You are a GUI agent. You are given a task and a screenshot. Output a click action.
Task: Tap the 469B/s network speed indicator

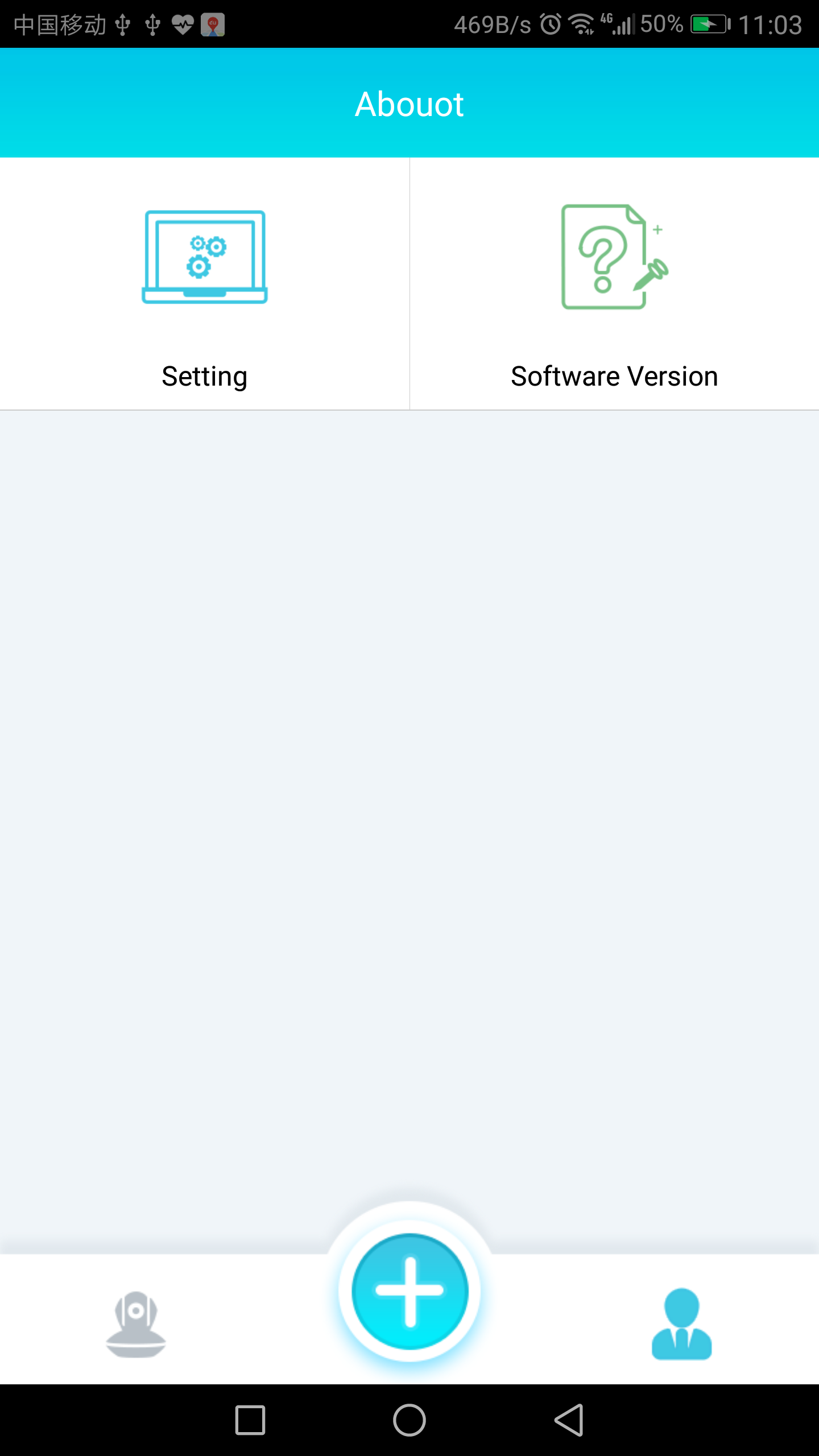pos(493,25)
